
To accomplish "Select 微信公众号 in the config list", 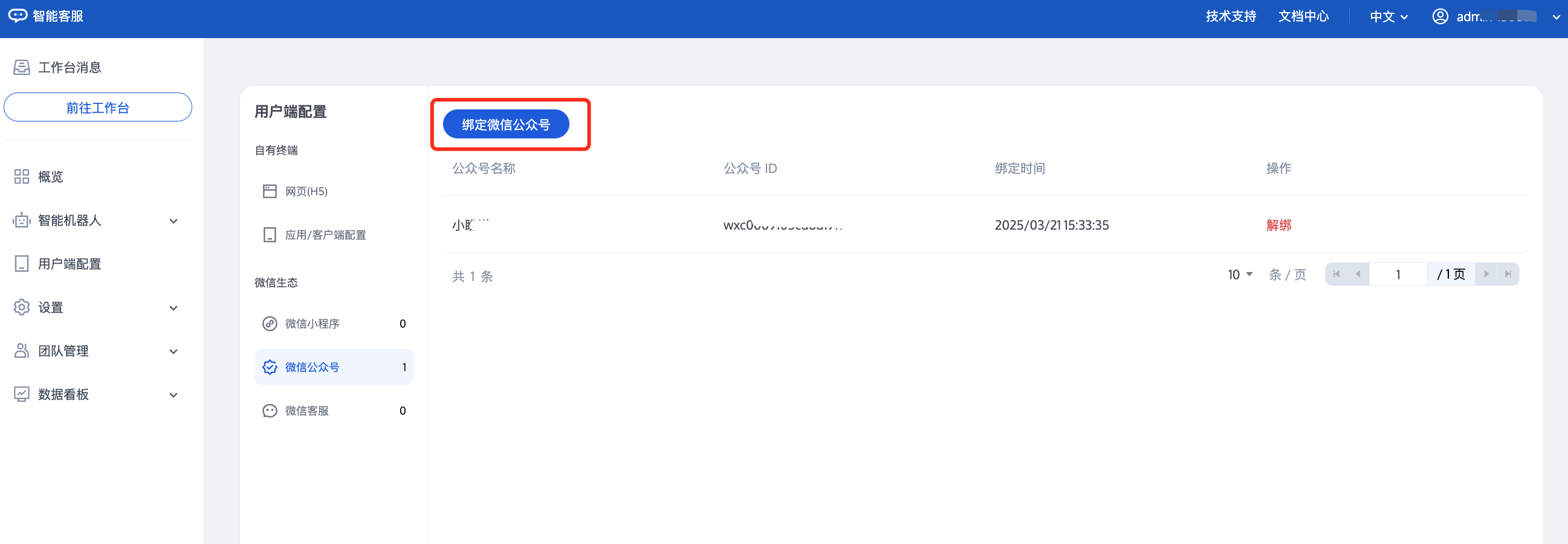I will click(333, 367).
